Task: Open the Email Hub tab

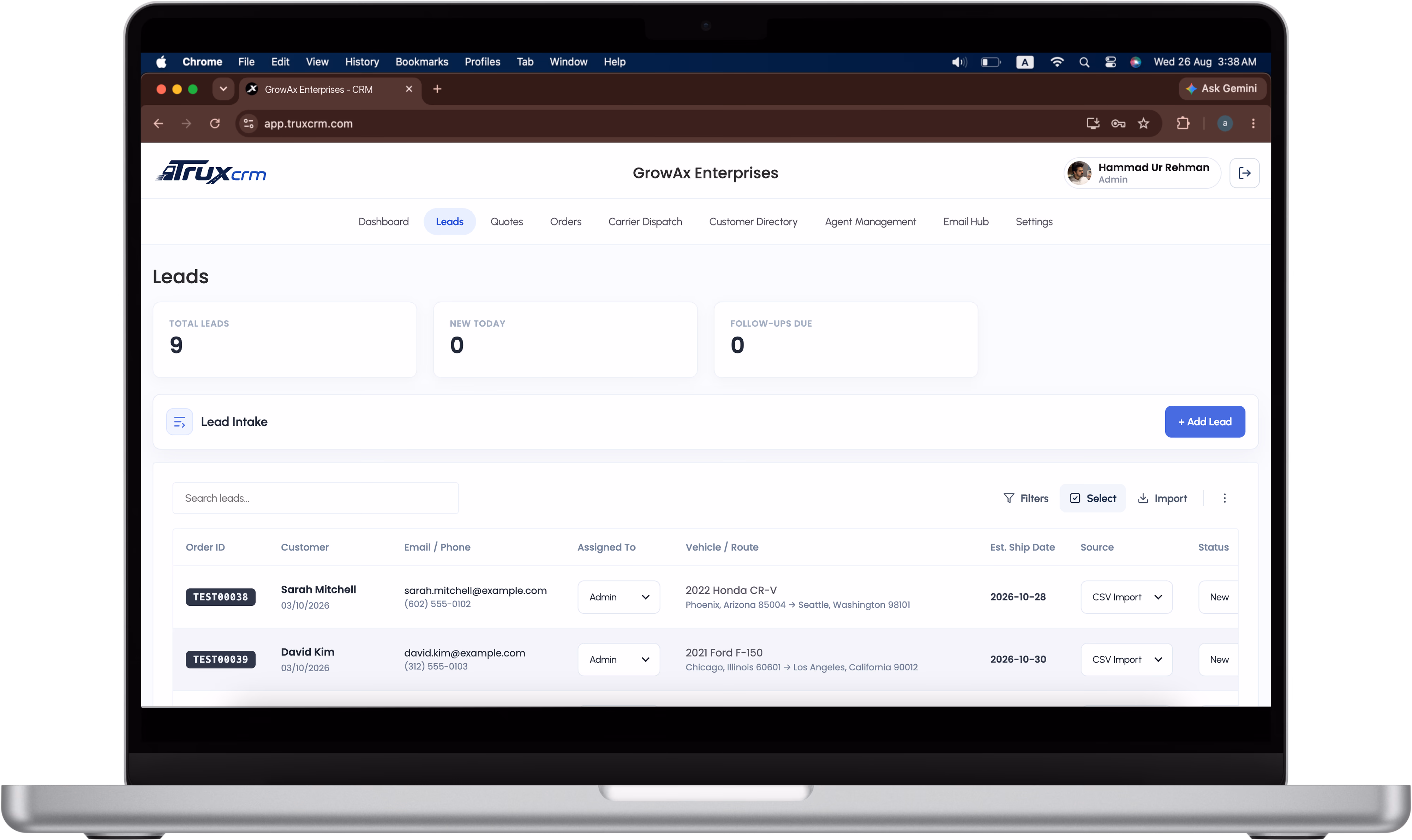Action: tap(966, 222)
